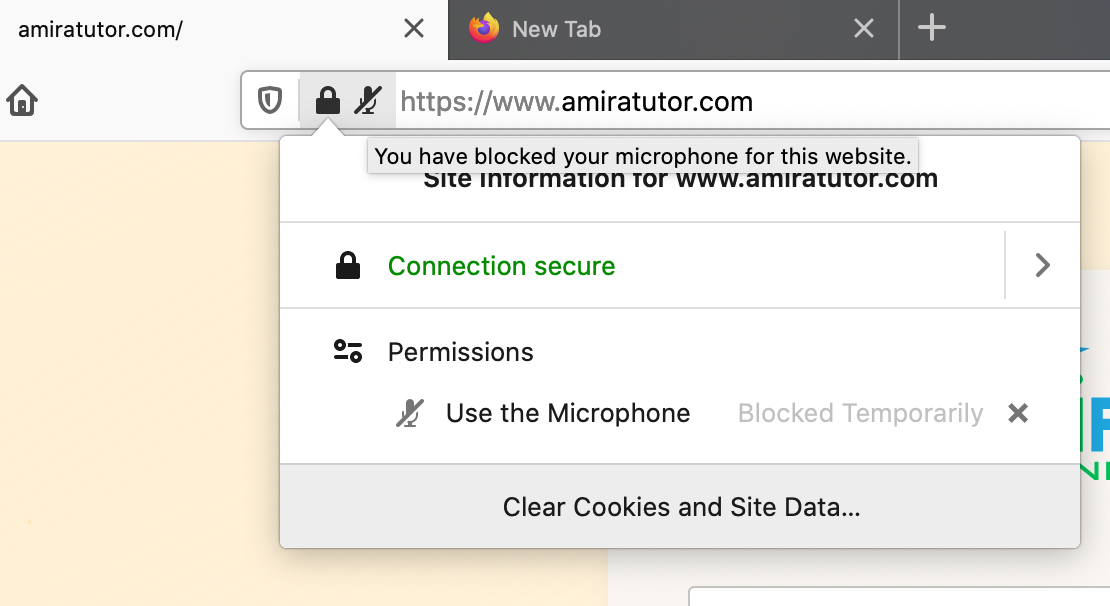Open the Connection secure details row
The width and height of the screenshot is (1110, 606).
[x=642, y=265]
